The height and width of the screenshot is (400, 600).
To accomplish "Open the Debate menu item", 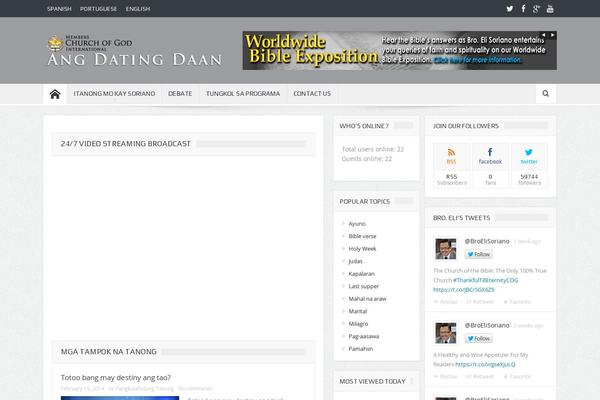I will (x=180, y=94).
